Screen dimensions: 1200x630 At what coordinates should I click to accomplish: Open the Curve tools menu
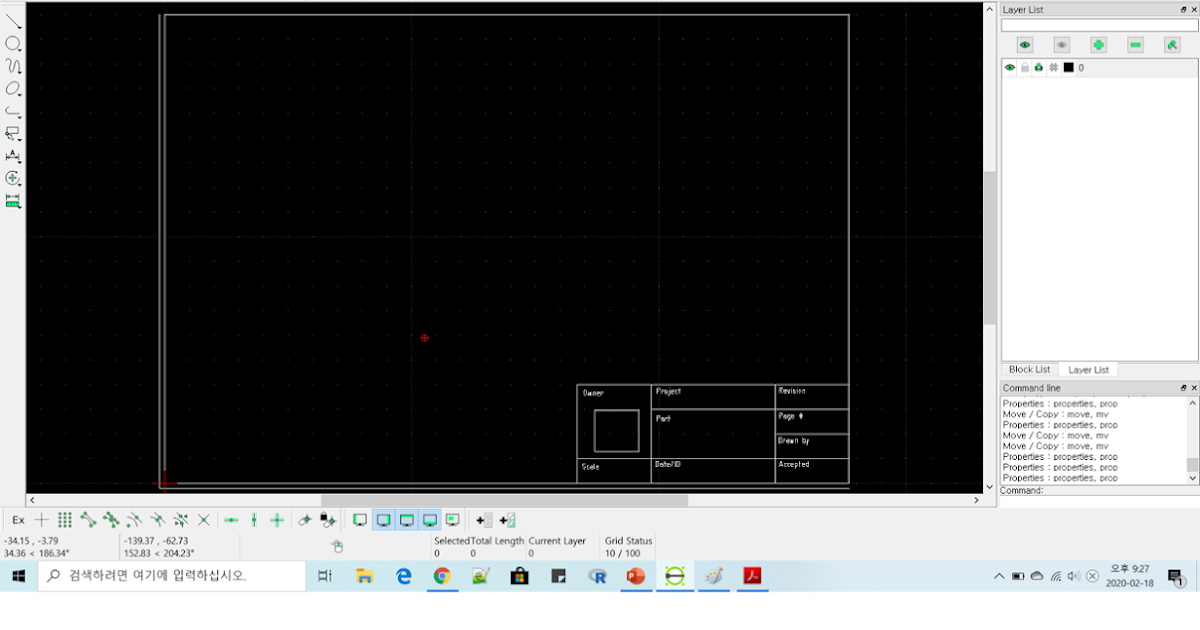coord(13,66)
